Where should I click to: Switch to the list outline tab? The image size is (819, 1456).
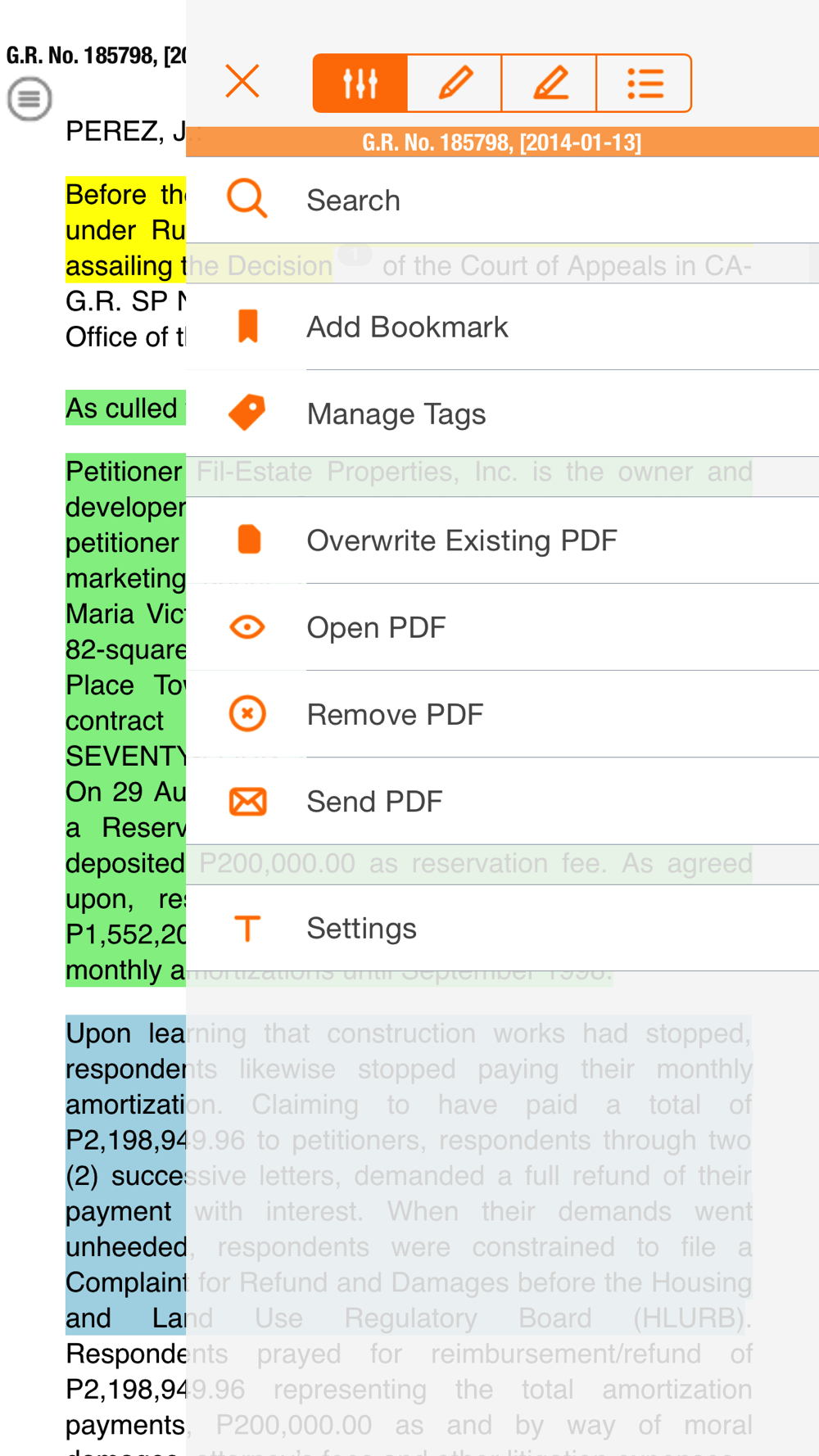coord(645,83)
